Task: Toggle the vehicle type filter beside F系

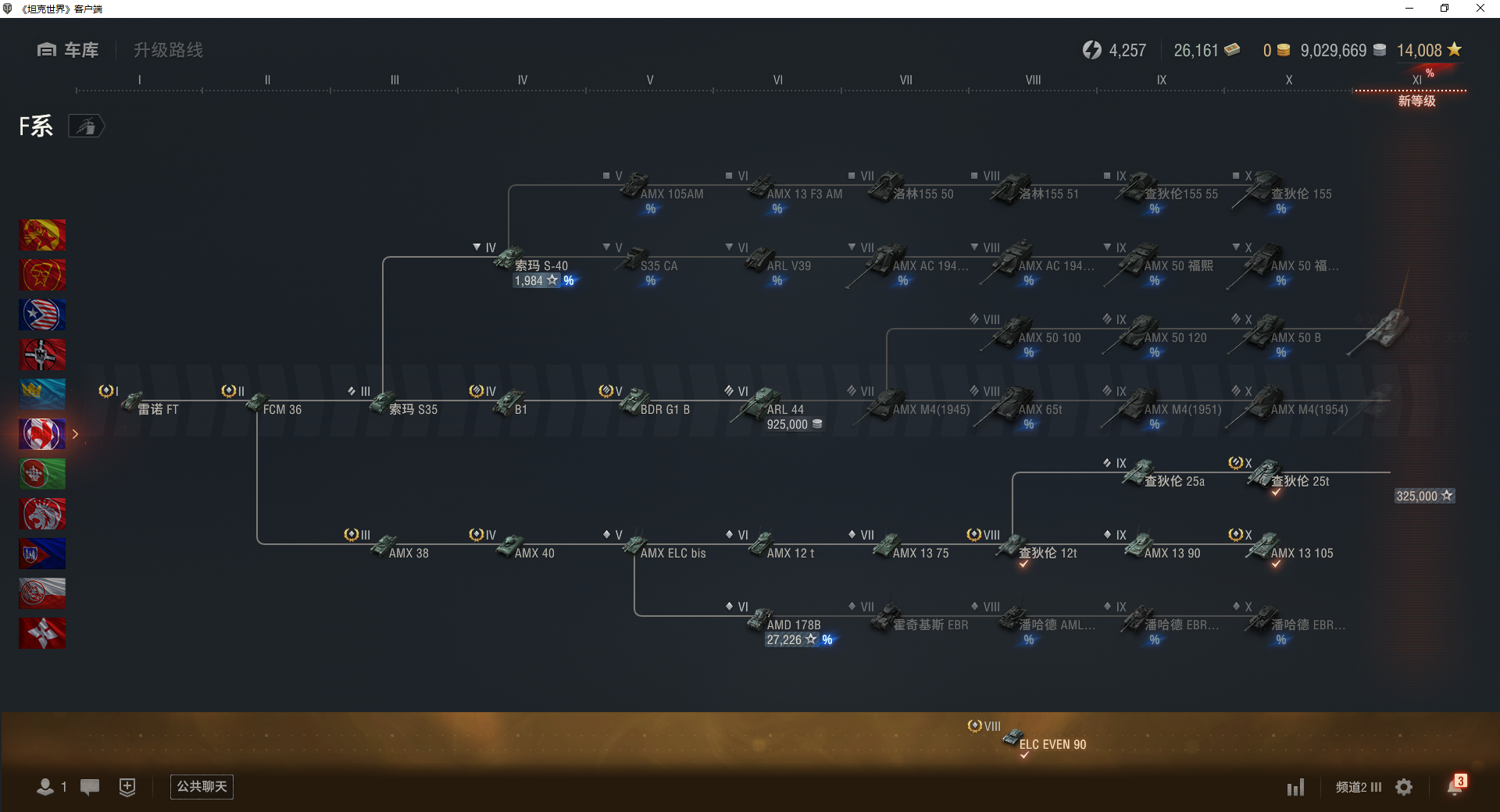Action: pyautogui.click(x=86, y=126)
